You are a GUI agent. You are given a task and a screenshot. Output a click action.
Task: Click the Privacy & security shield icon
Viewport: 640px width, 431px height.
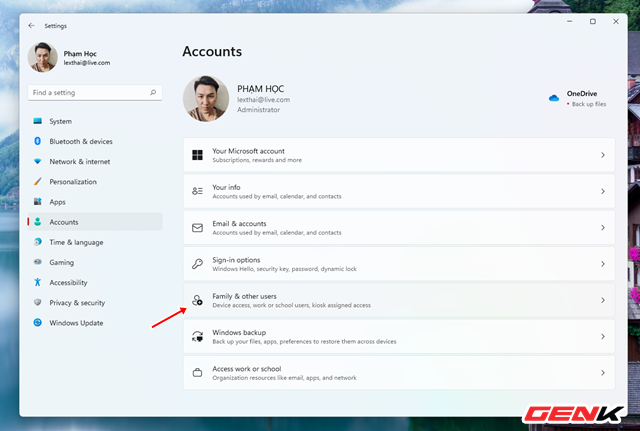pos(38,302)
